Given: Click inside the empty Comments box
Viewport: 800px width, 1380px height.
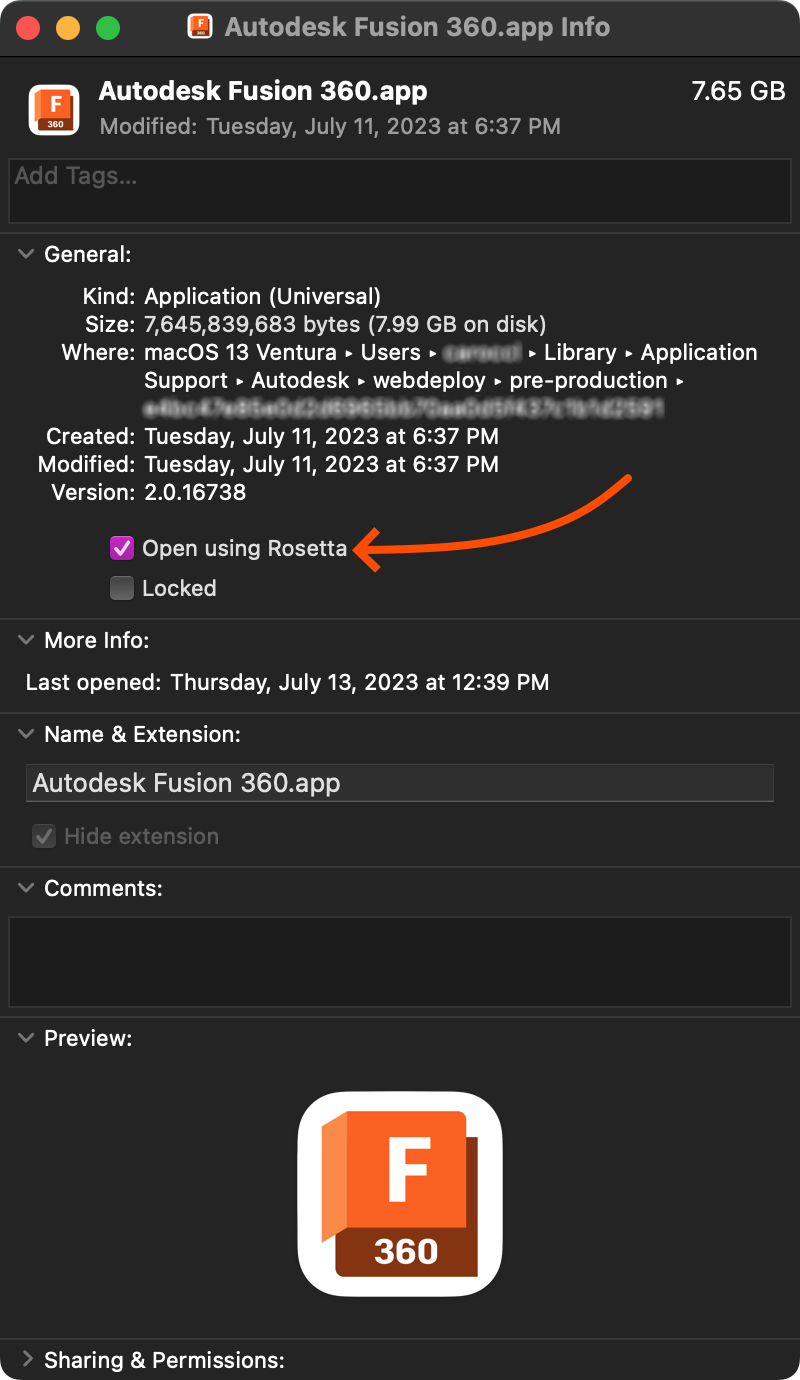Looking at the screenshot, I should coord(399,960).
